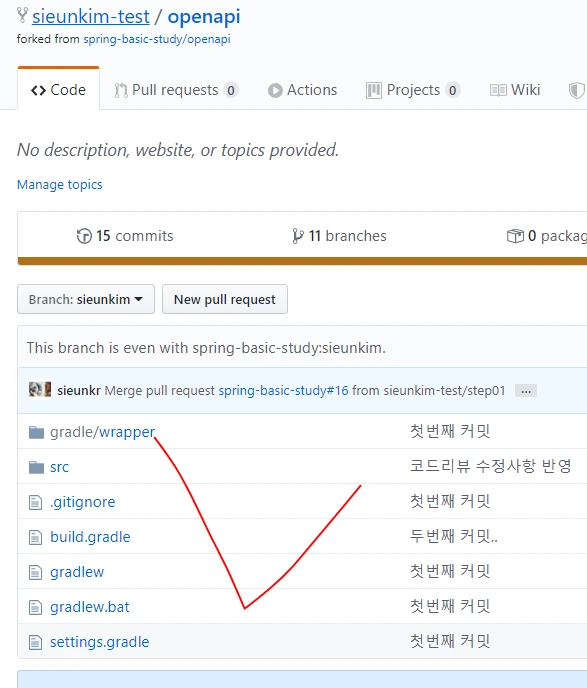Click the file icon beside build.gradle
Screen dimensions: 587x688
[x=36, y=538]
